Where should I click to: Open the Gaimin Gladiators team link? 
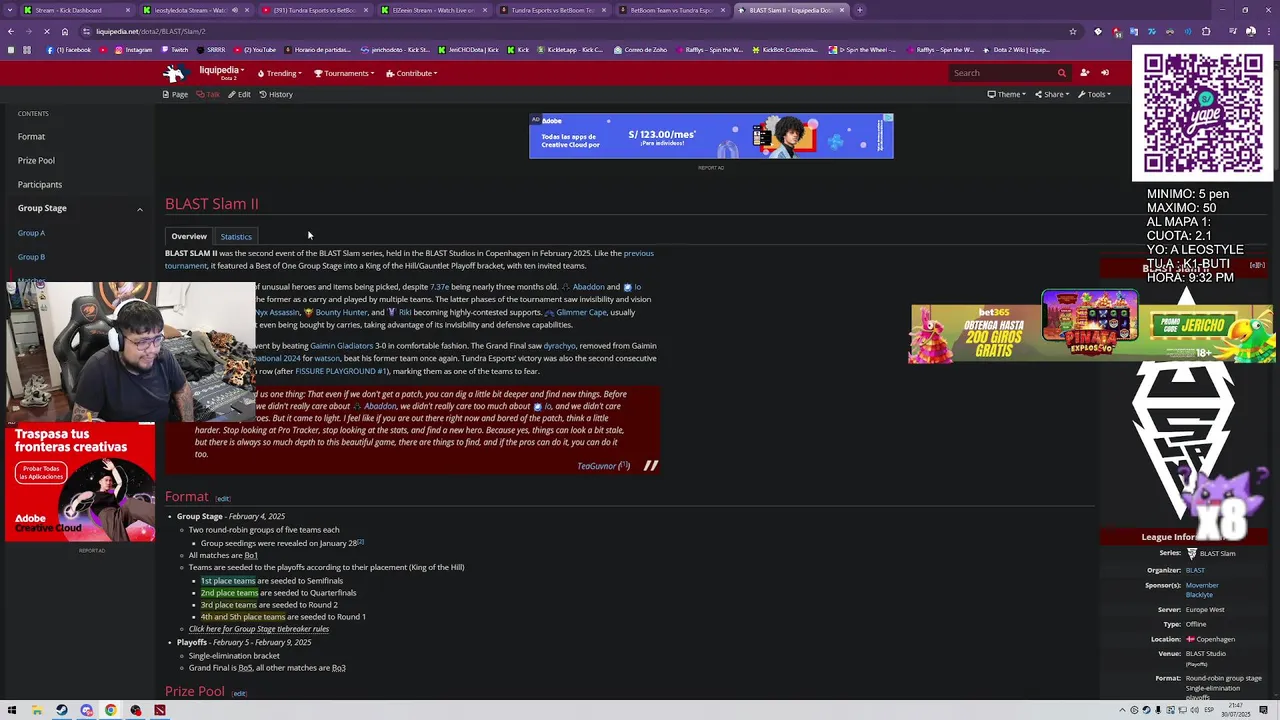coord(341,346)
